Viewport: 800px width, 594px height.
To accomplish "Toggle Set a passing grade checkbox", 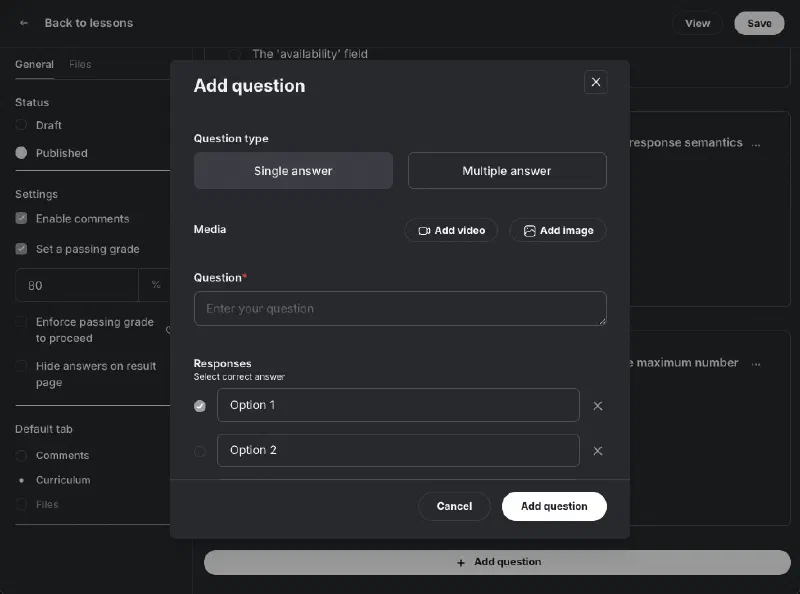I will (x=21, y=249).
